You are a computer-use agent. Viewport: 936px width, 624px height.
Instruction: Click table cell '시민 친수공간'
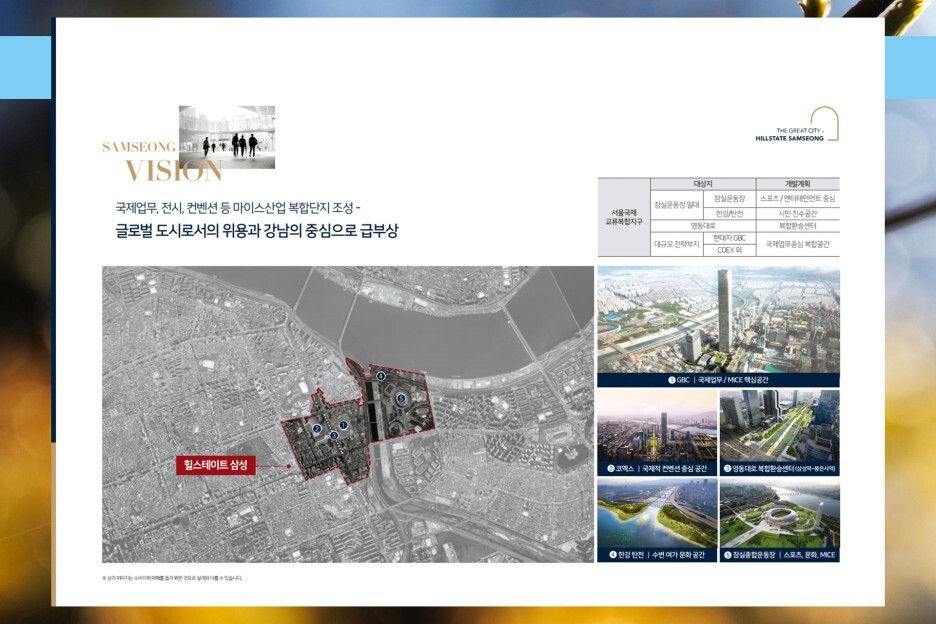[x=798, y=214]
